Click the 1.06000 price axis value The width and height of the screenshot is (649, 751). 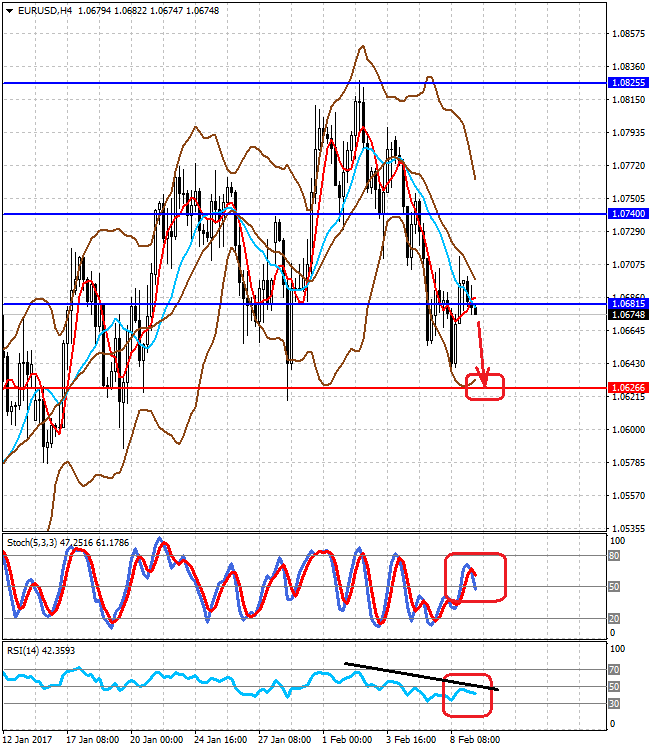pos(628,430)
